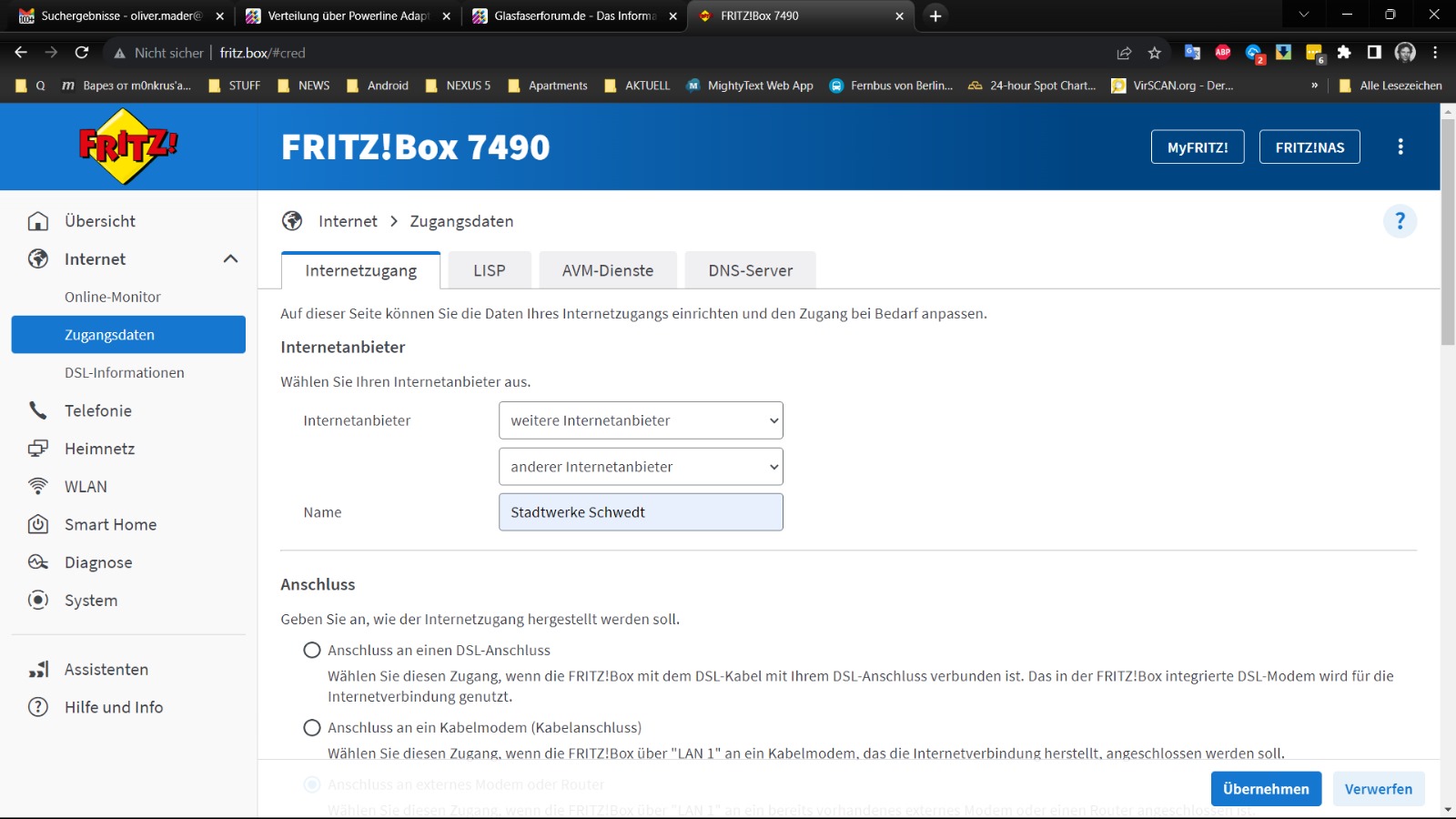The height and width of the screenshot is (819, 1456).
Task: Click the System icon in the sidebar
Action: click(x=38, y=601)
